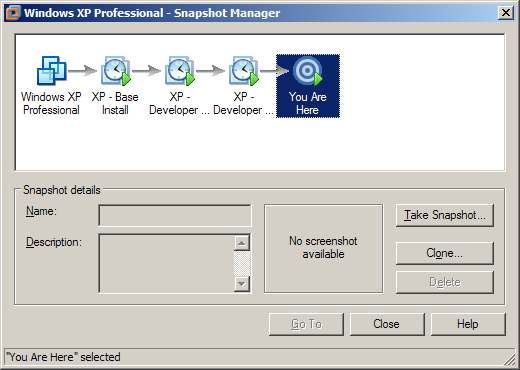The height and width of the screenshot is (370, 520).
Task: Close the Snapshot Manager window with X
Action: [x=506, y=13]
